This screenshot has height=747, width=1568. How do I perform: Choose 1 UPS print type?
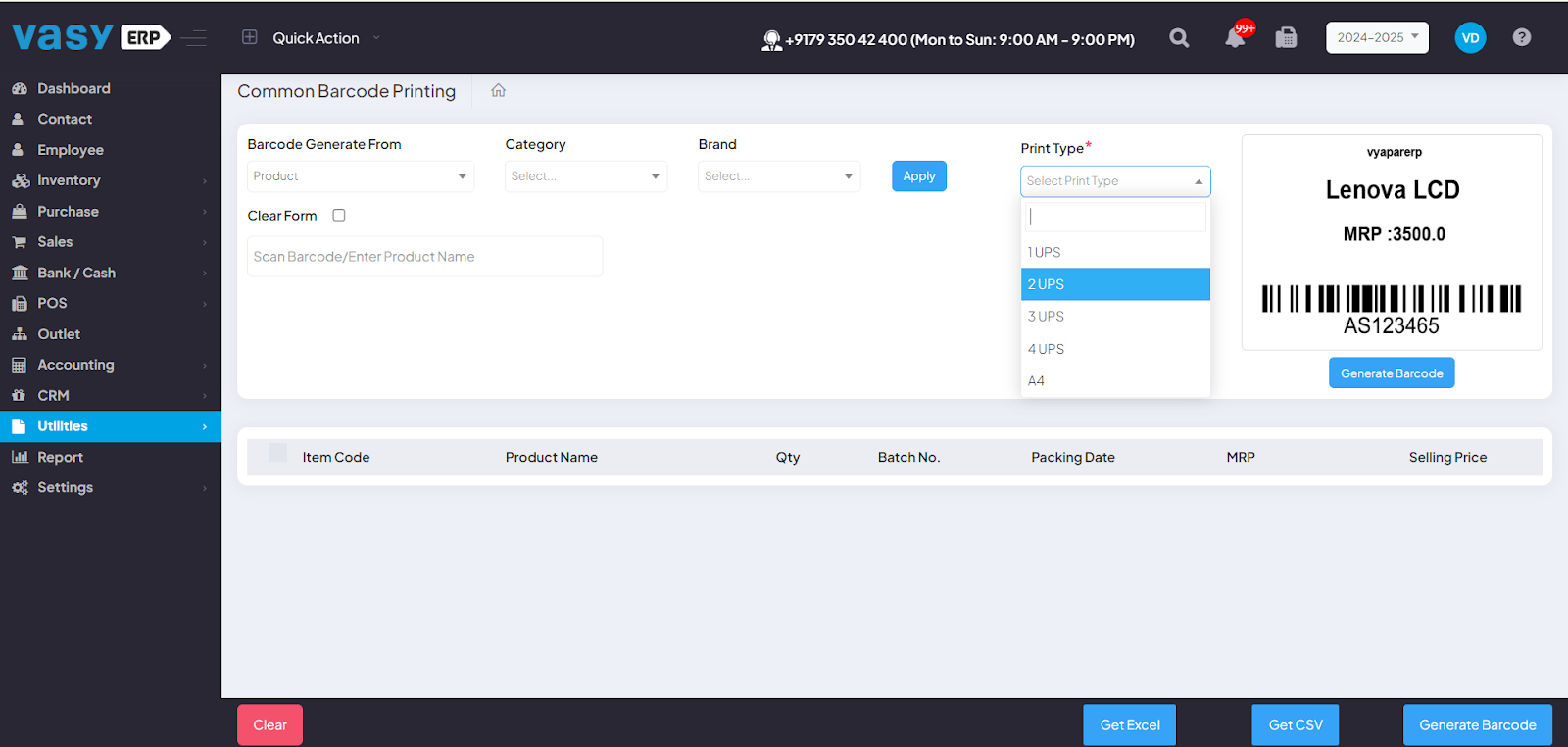point(1115,252)
